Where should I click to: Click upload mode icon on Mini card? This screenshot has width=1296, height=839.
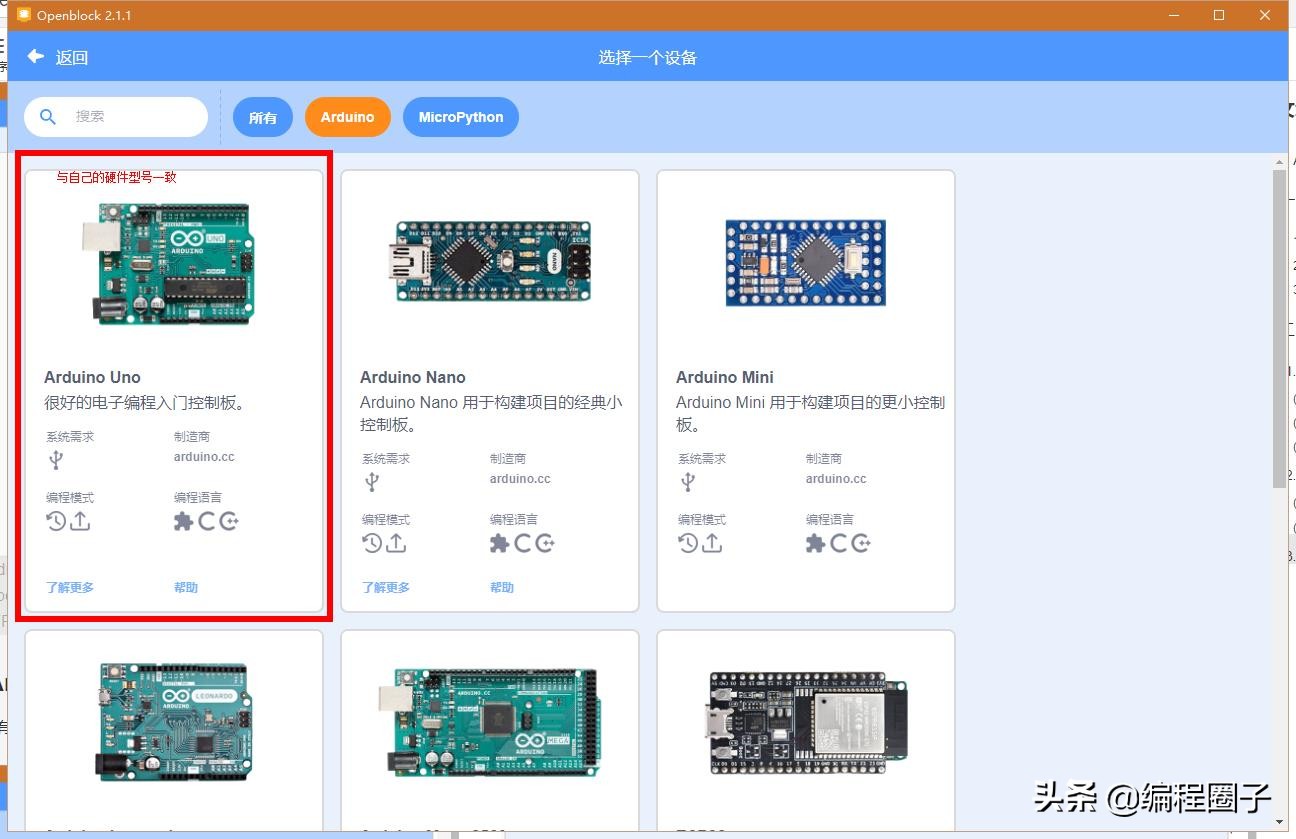712,543
